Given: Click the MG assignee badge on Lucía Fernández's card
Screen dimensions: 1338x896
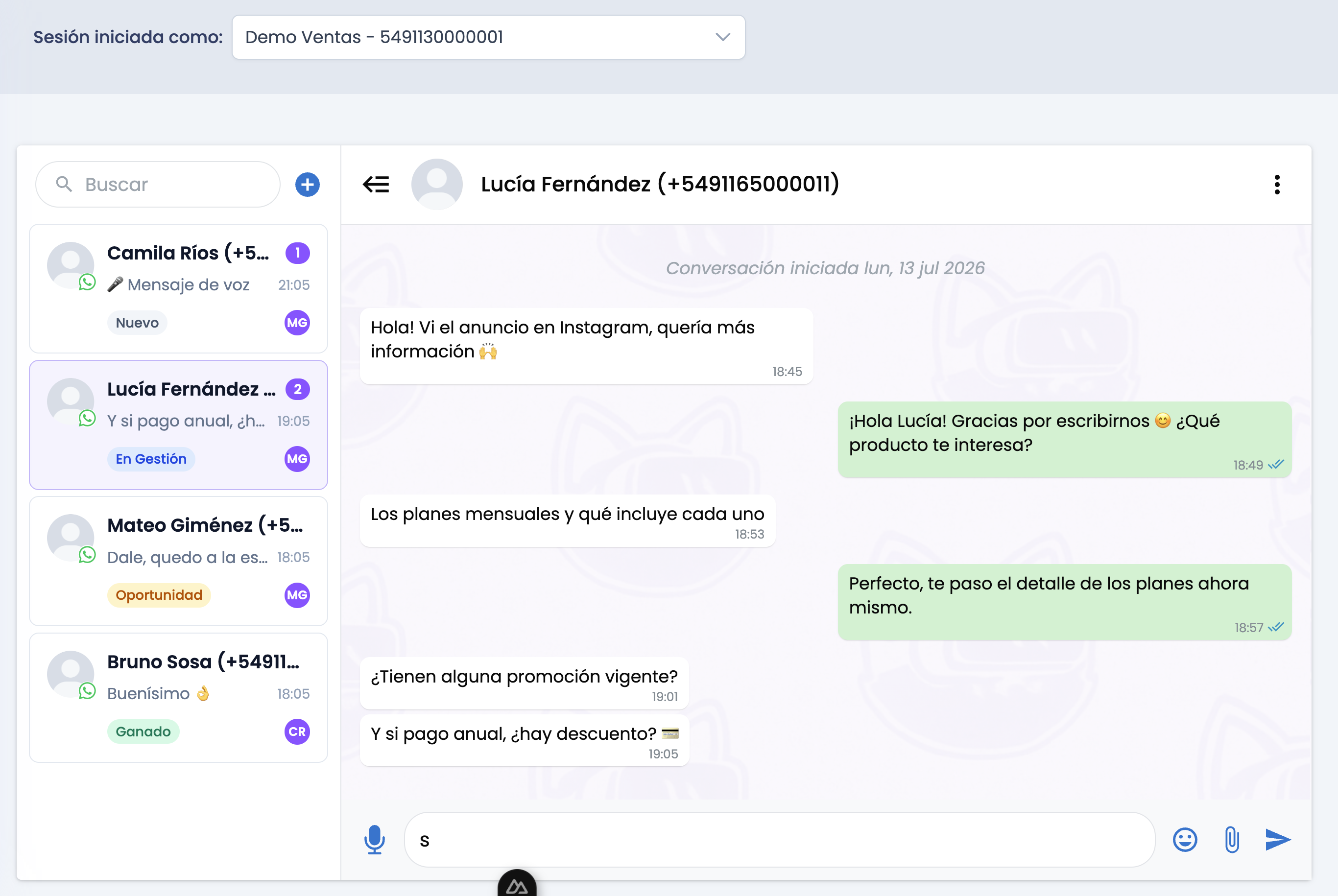Looking at the screenshot, I should tap(297, 459).
